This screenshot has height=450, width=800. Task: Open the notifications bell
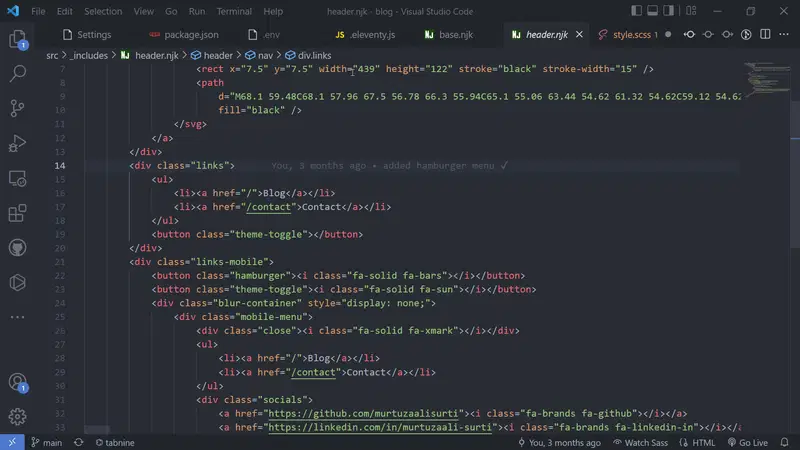(785, 442)
